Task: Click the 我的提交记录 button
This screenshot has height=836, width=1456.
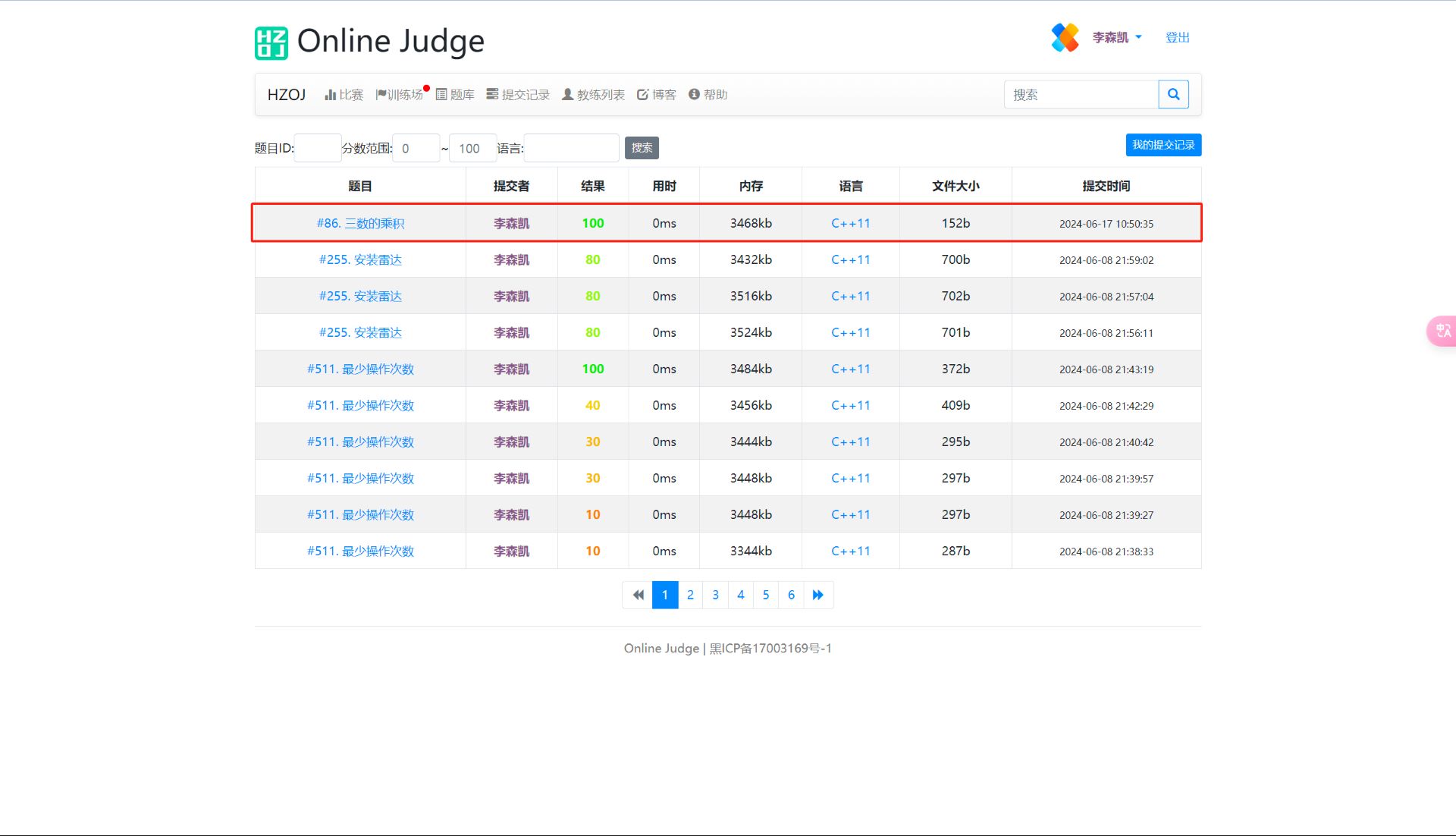Action: tap(1163, 145)
